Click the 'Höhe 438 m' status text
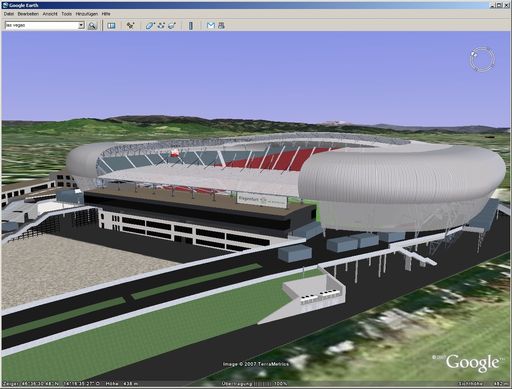Screen dimensions: 512x389 tap(121, 384)
